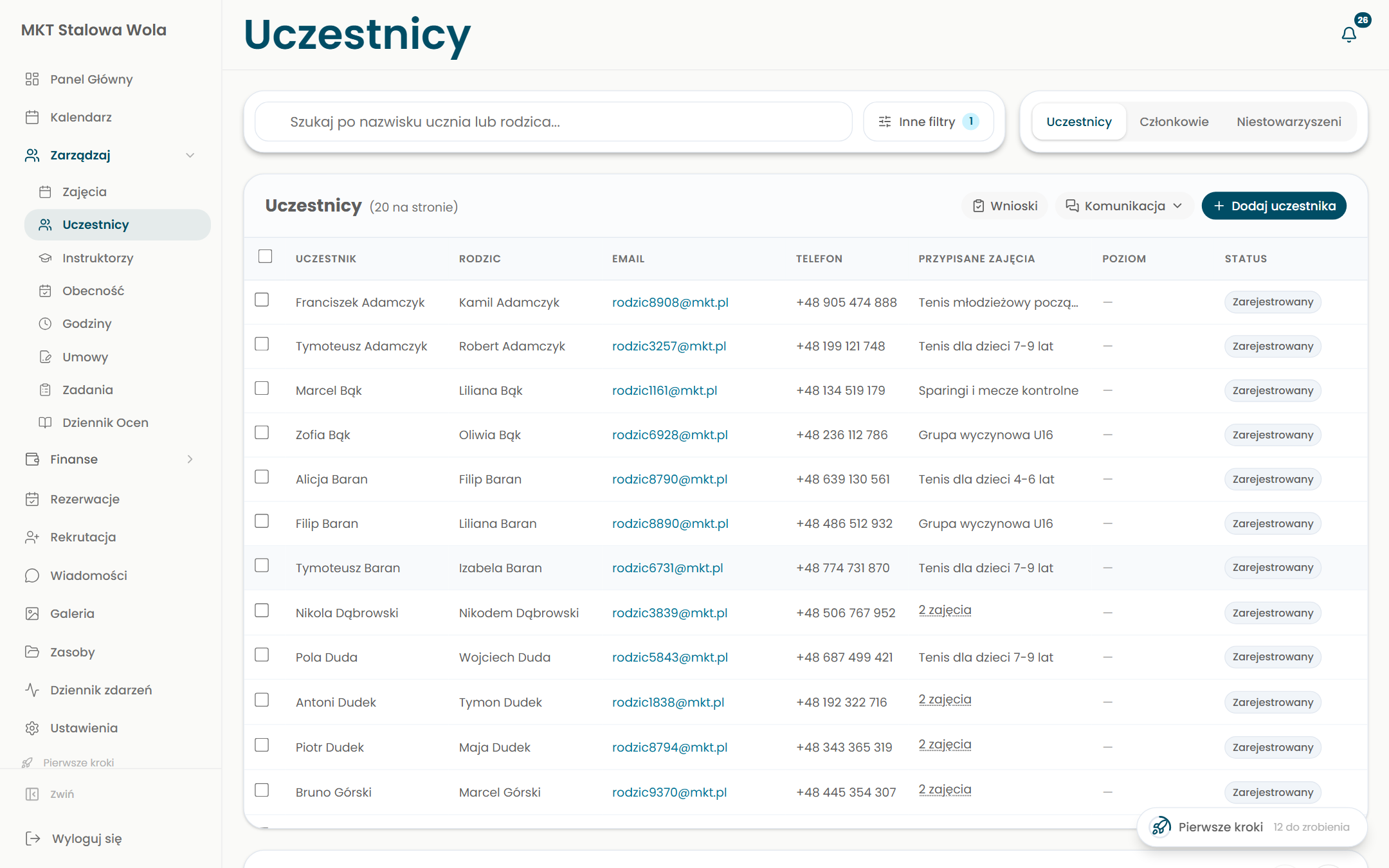
Task: Toggle the select-all checkbox in table header
Action: (265, 257)
